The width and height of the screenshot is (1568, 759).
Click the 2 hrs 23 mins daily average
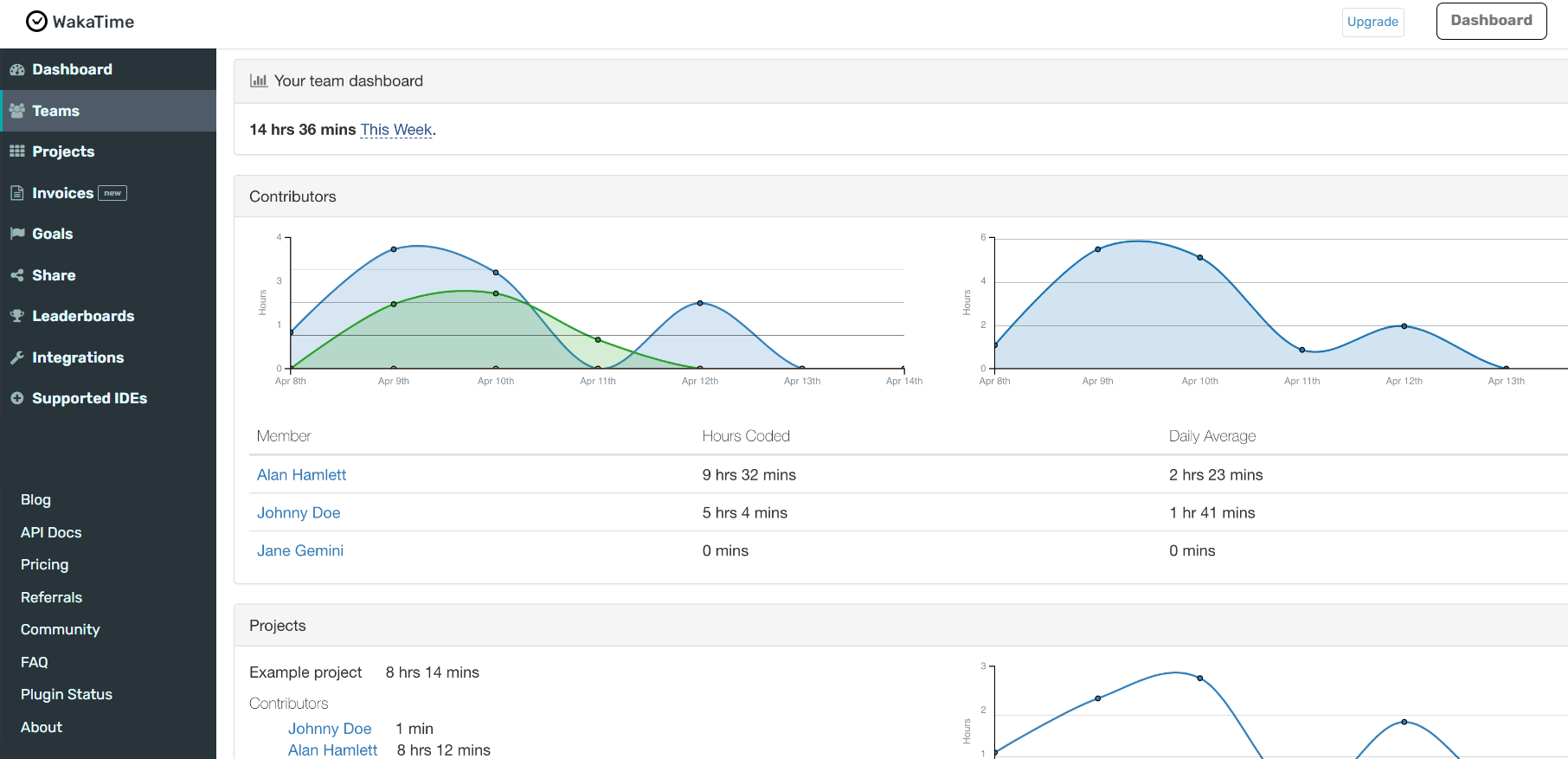click(1216, 475)
